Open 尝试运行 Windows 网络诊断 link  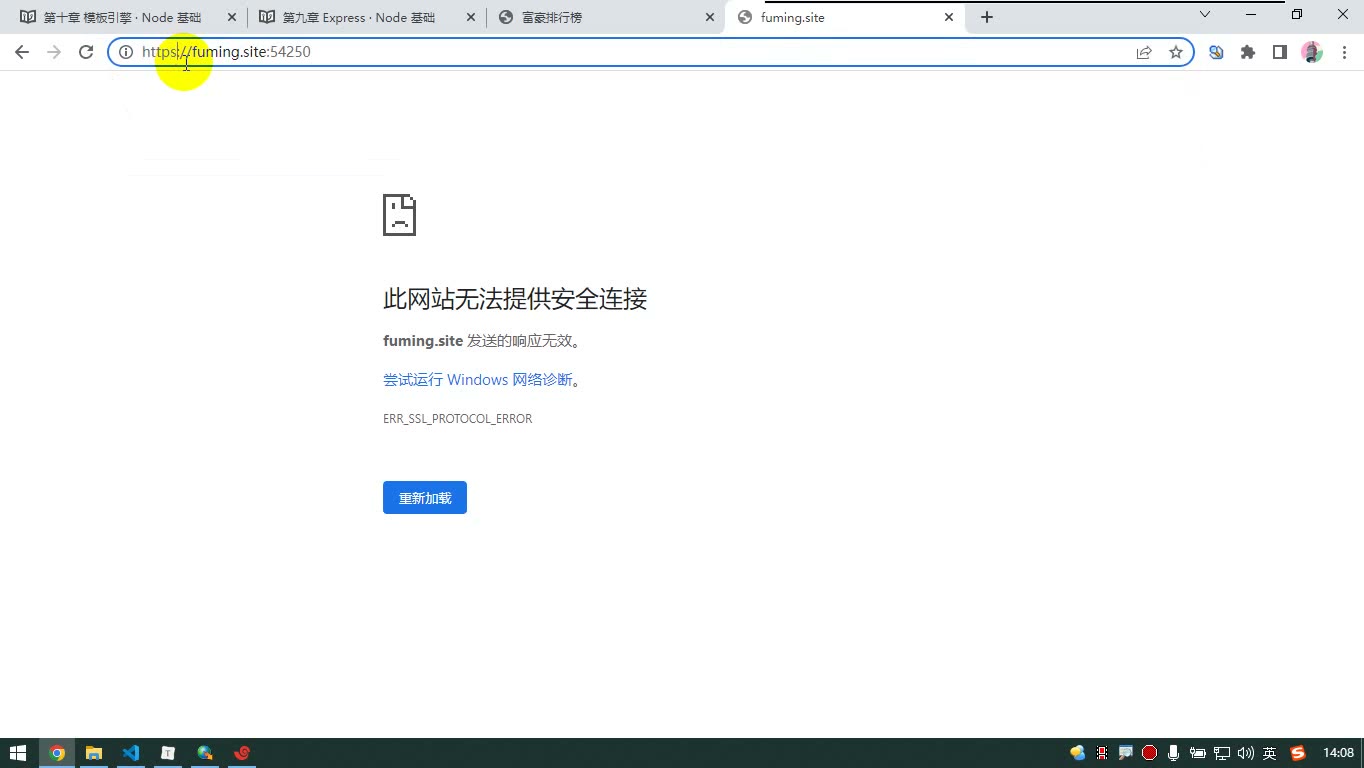click(478, 380)
